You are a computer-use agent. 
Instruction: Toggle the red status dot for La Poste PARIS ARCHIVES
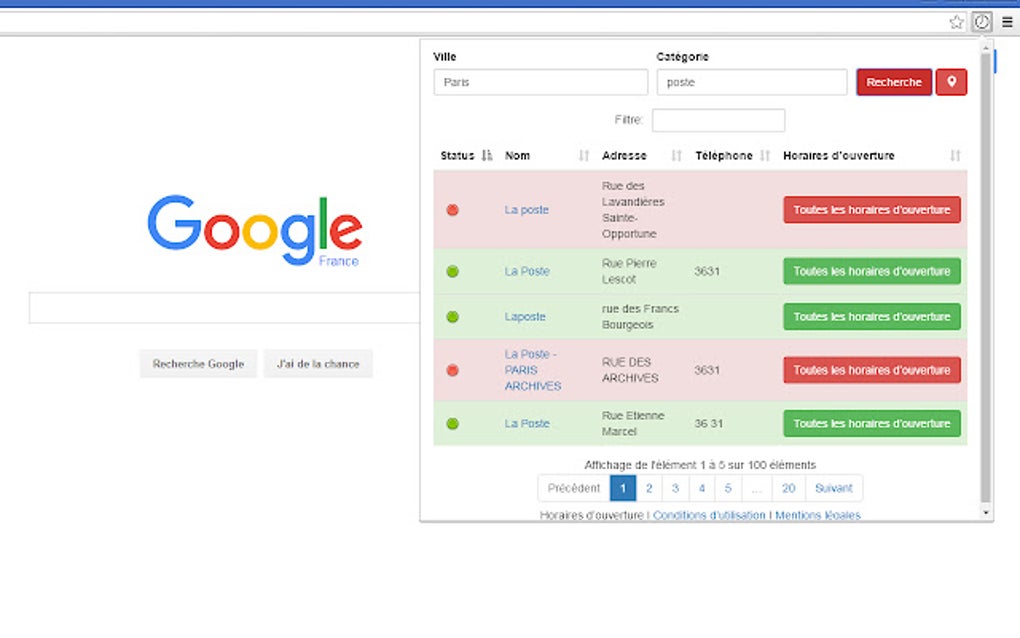pos(452,369)
